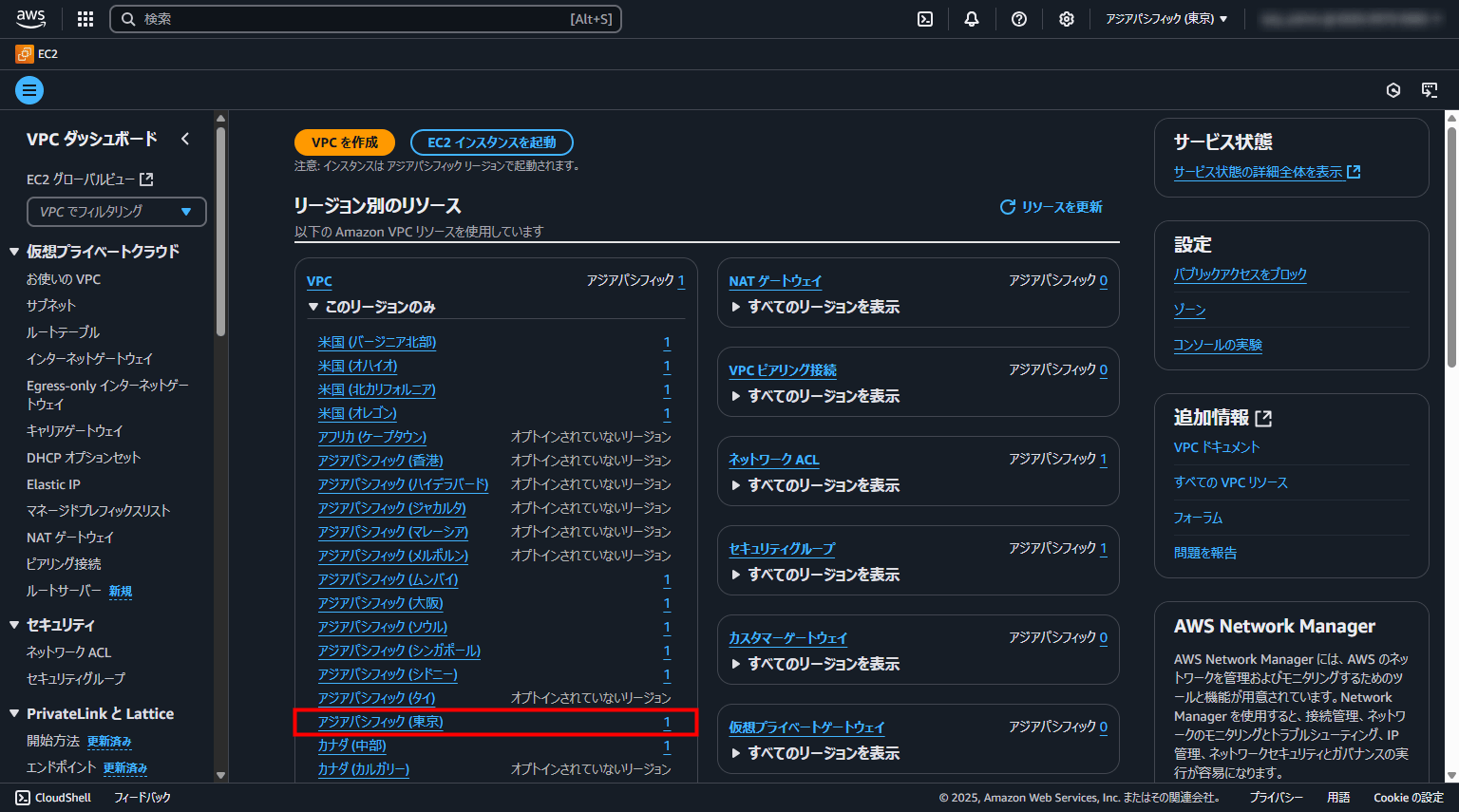This screenshot has width=1459, height=812.
Task: Collapse the 'このリージョンのみ' VPC section
Action: coord(313,307)
